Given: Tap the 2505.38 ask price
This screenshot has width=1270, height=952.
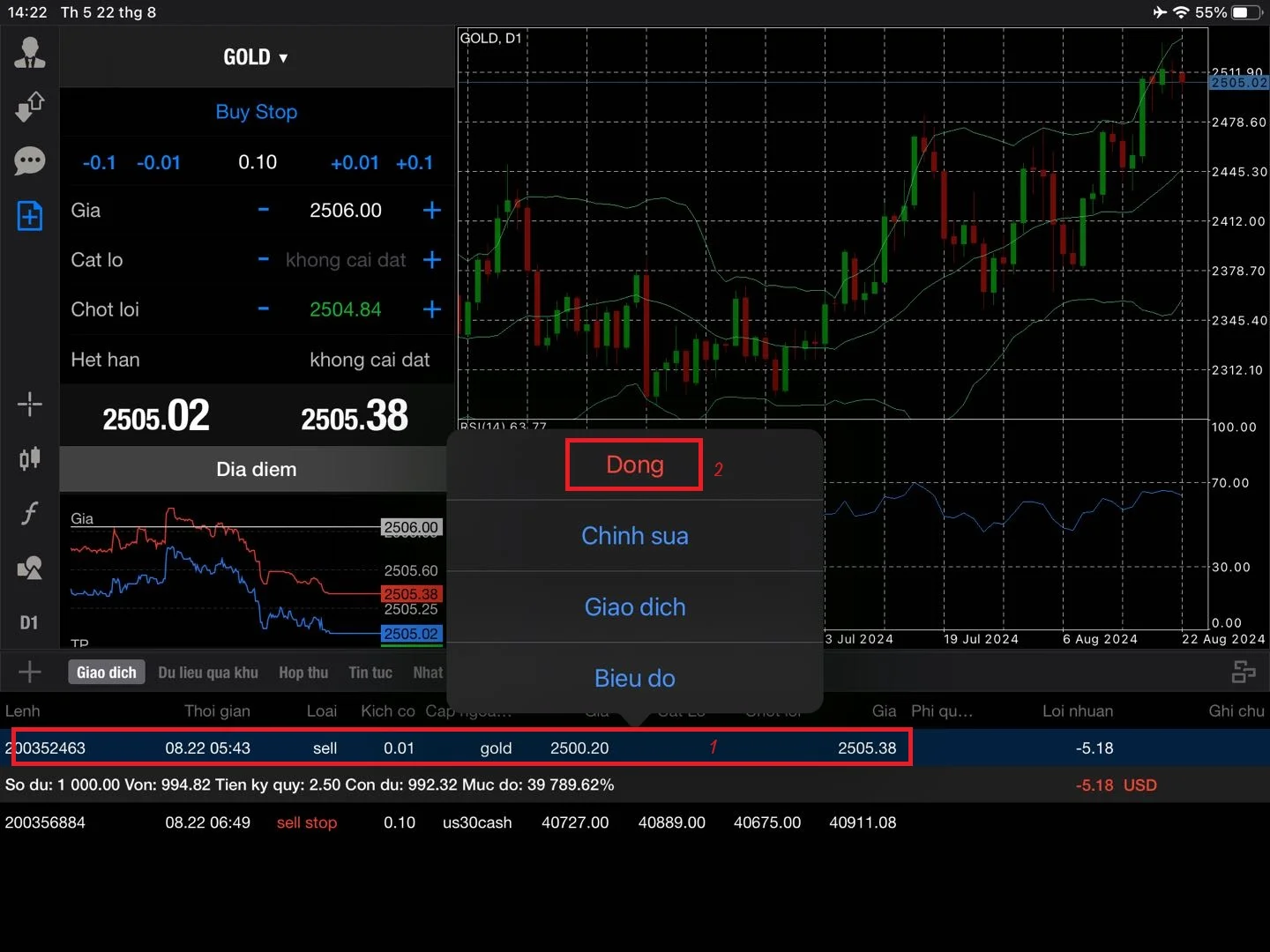Looking at the screenshot, I should (x=355, y=416).
